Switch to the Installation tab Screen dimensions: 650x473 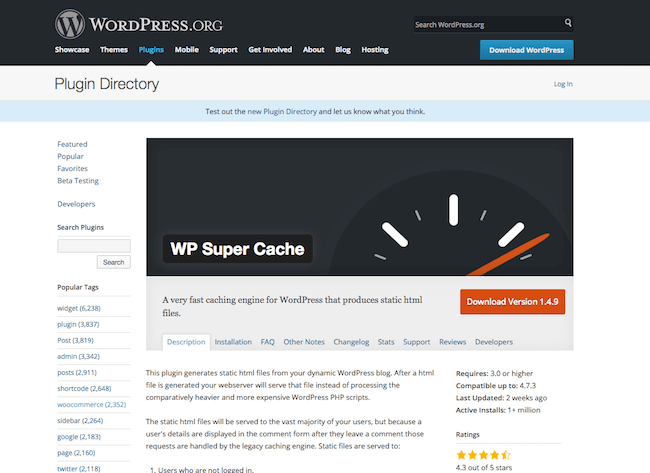pyautogui.click(x=233, y=342)
